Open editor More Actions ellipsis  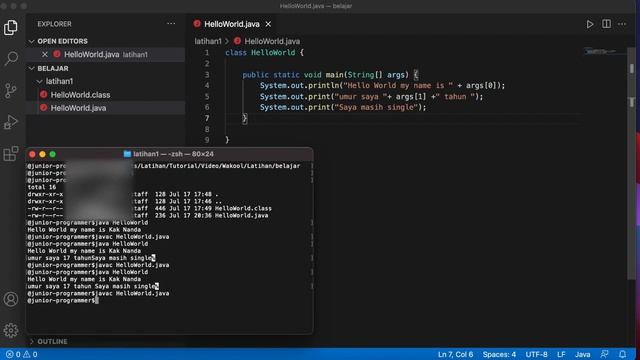[622, 24]
